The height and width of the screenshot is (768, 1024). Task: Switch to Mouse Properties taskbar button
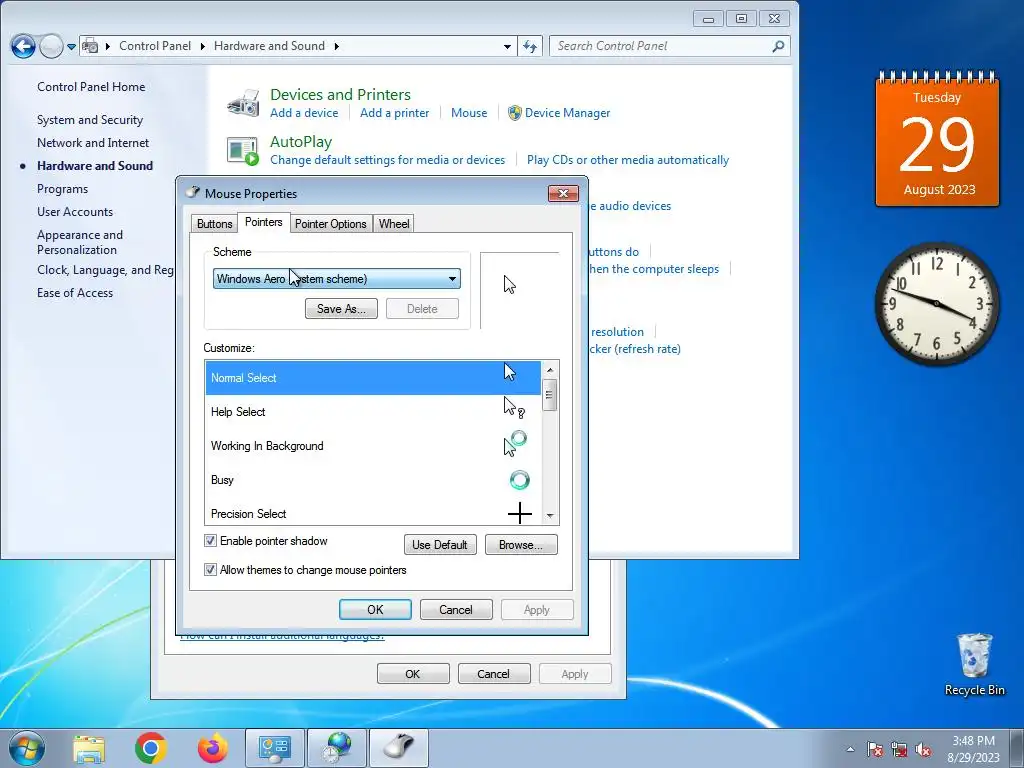coord(399,748)
